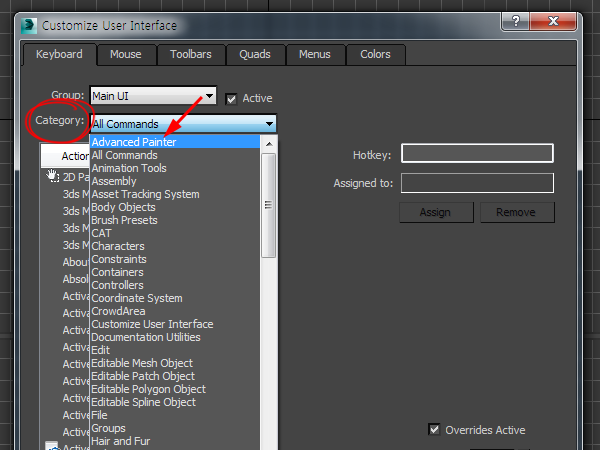Viewport: 600px width, 450px height.
Task: Switch to the Colors tab
Action: click(375, 54)
